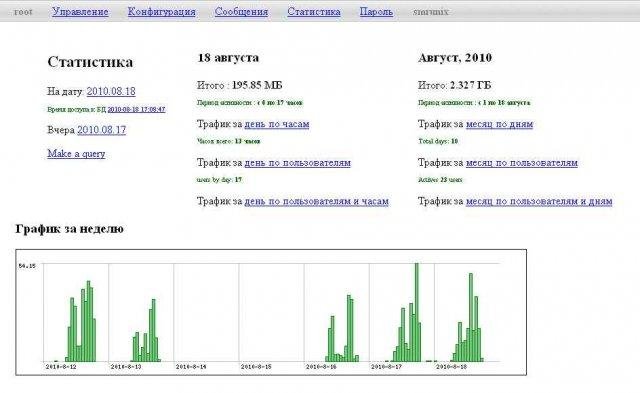Click the 2010-8-14 chart date label

191,366
